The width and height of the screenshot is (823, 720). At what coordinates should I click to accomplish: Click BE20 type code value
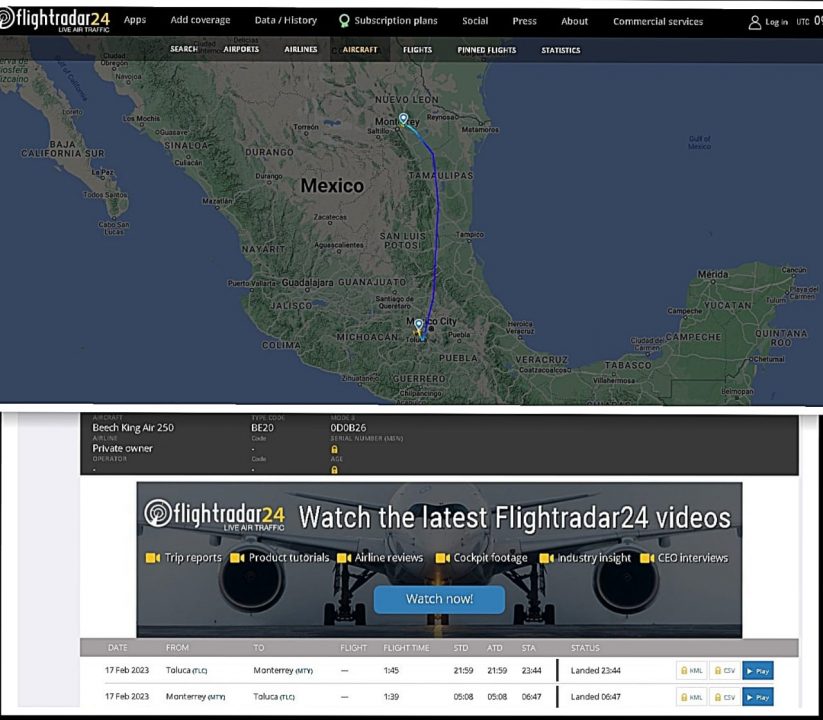click(x=262, y=428)
